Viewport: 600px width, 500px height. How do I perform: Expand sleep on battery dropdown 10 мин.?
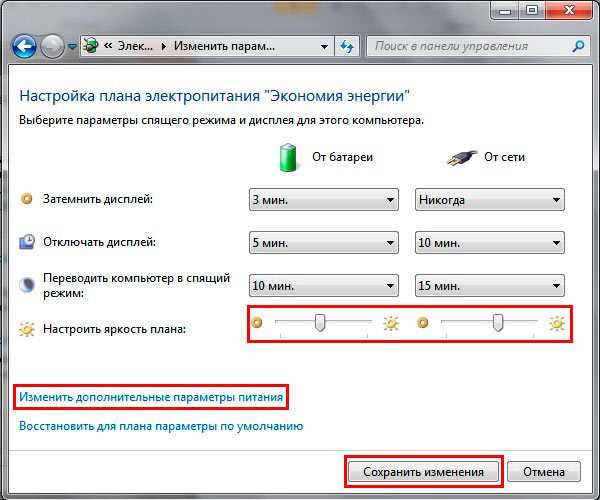click(x=324, y=285)
